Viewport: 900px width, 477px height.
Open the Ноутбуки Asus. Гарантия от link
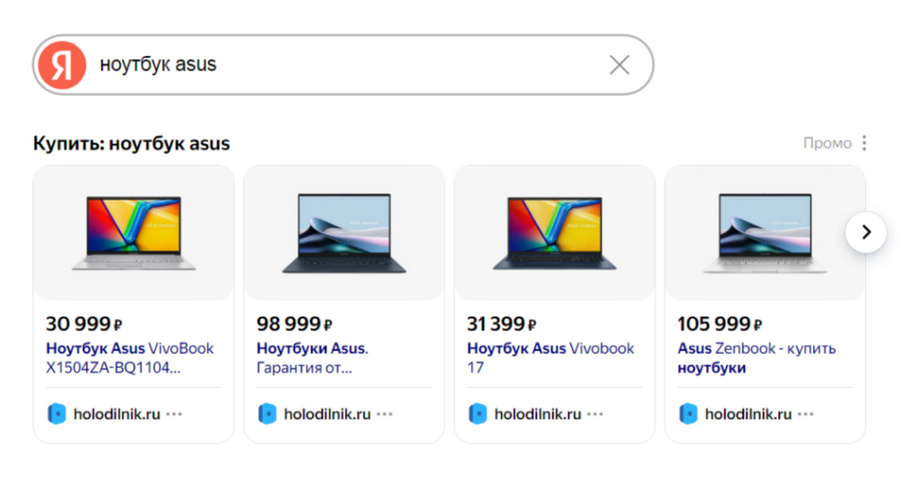[x=312, y=358]
